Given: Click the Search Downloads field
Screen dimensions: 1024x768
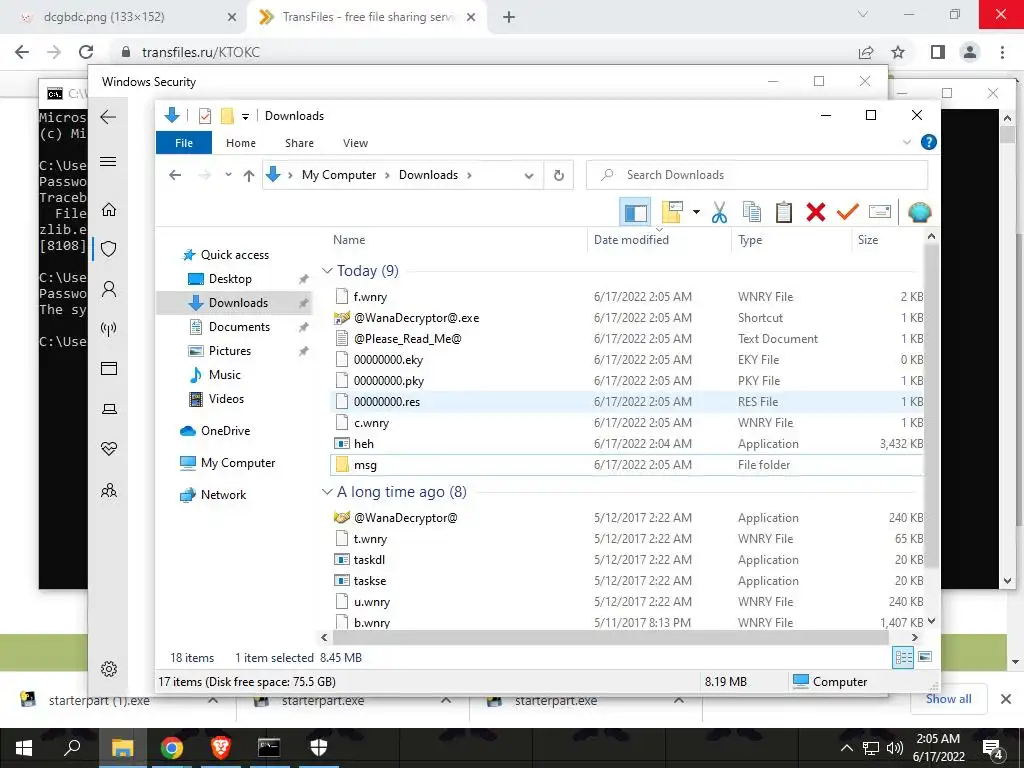Looking at the screenshot, I should coord(757,175).
